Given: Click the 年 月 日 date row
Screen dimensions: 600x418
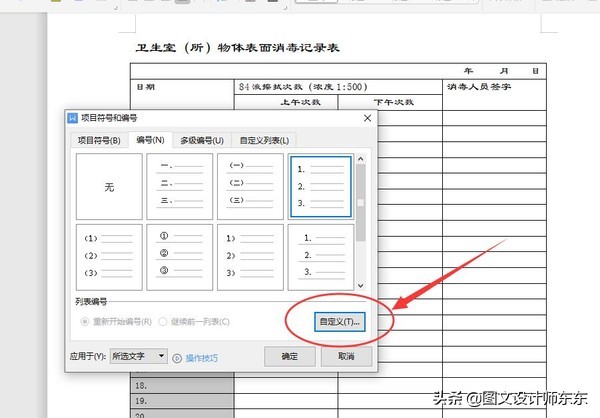Looking at the screenshot, I should (338, 71).
